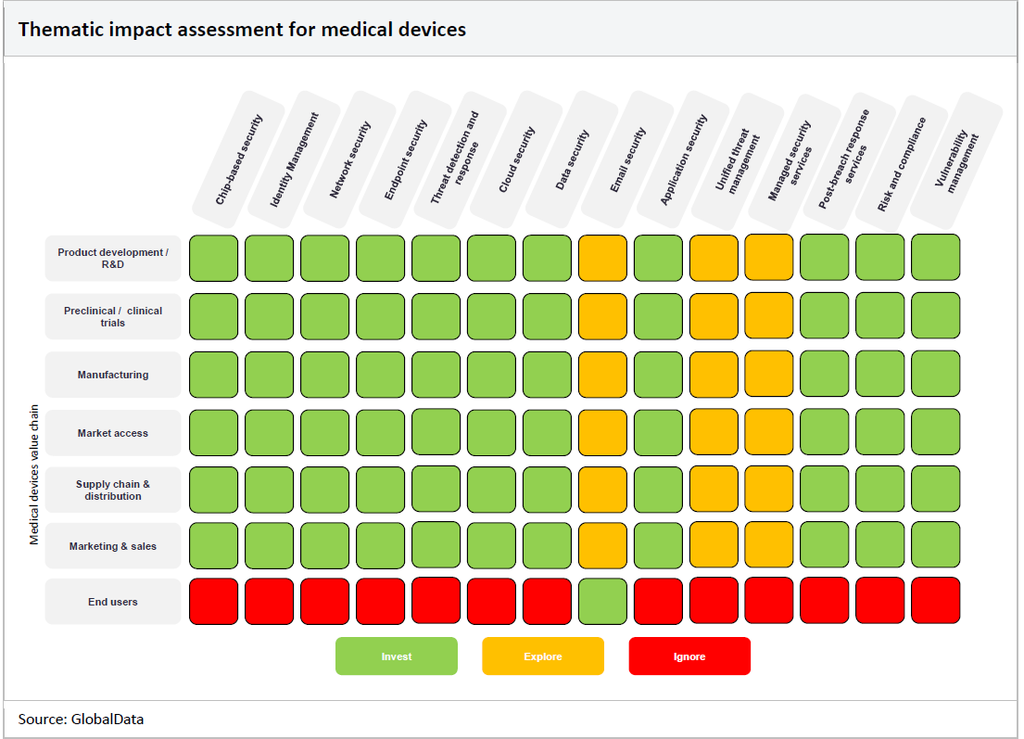The height and width of the screenshot is (739, 1024).
Task: Select the Market access Managed security services cell
Action: (769, 432)
